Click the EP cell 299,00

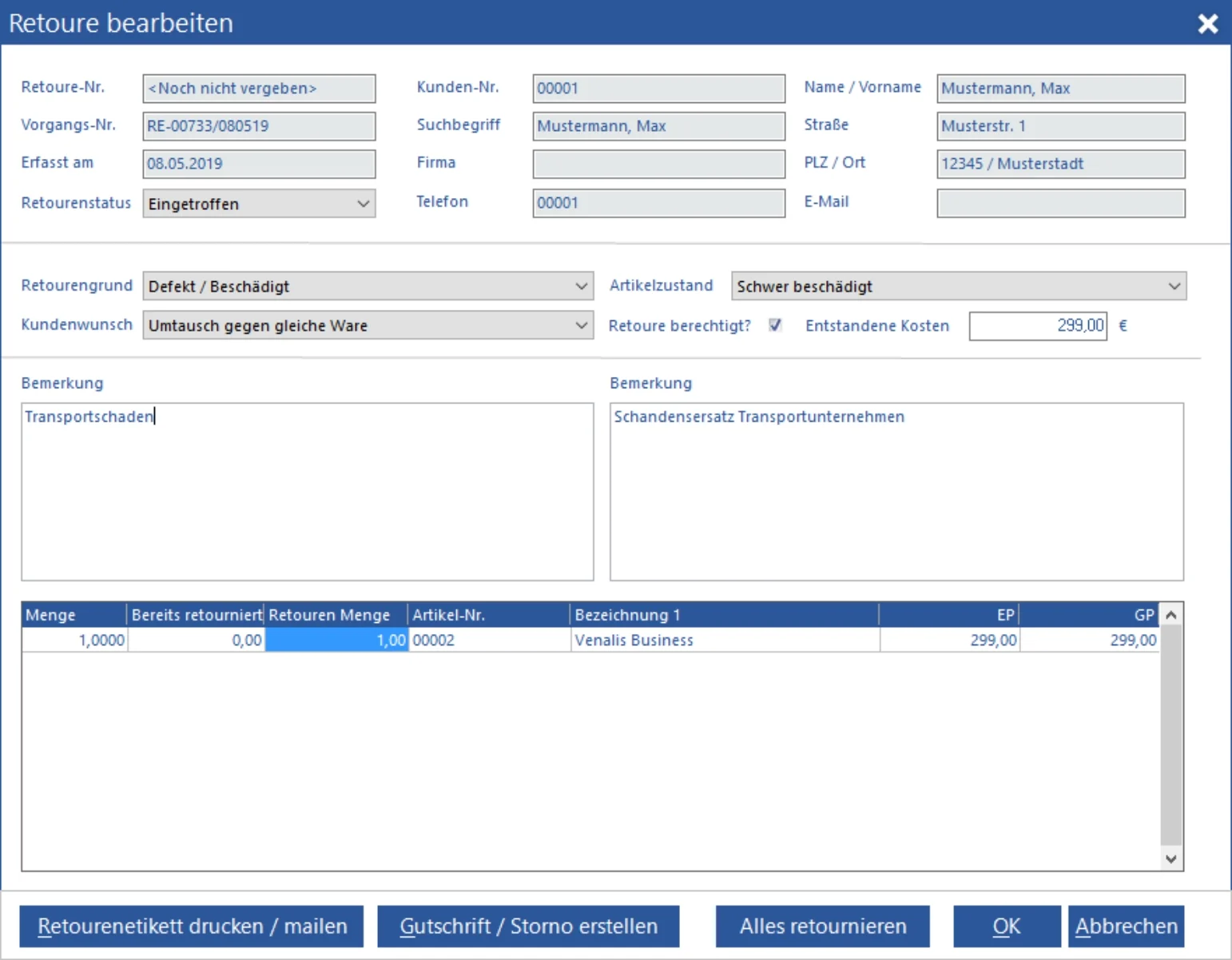949,640
